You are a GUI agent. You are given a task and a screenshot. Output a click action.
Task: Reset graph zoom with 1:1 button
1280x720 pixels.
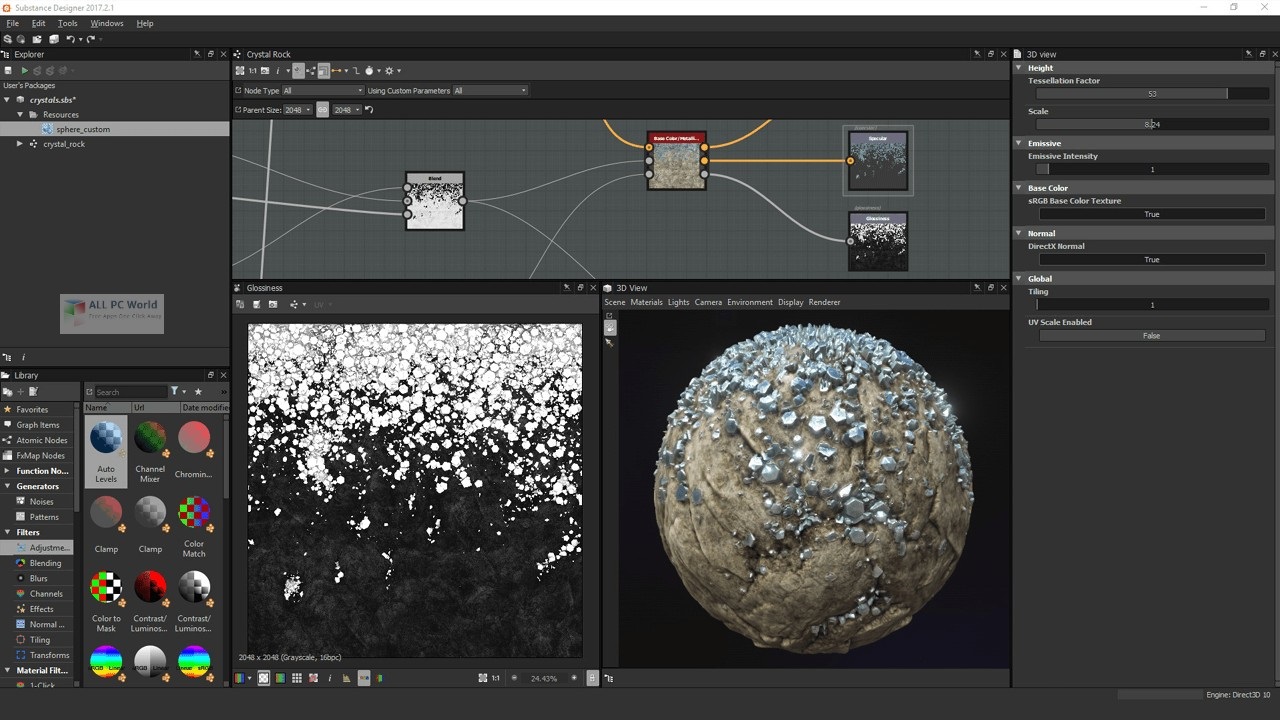pos(252,70)
